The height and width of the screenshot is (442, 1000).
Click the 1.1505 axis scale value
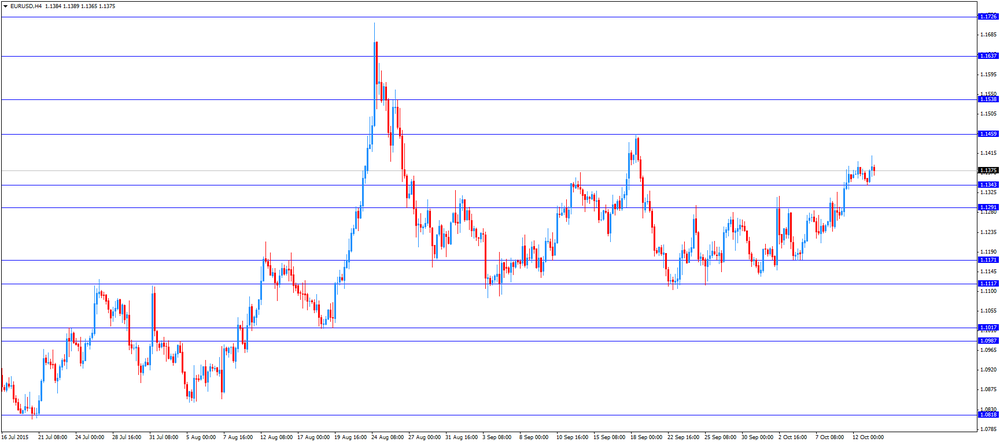pos(987,114)
